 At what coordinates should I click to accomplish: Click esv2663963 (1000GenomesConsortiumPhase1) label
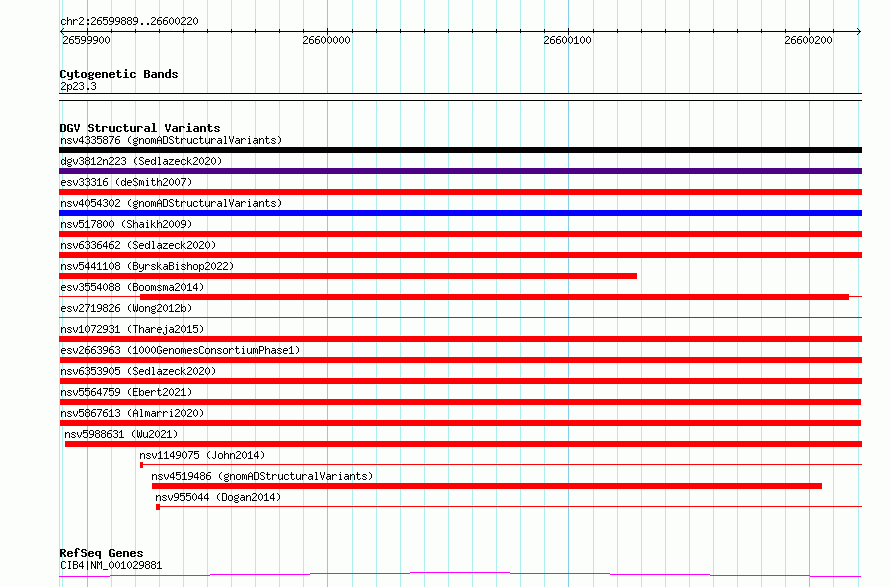click(180, 350)
